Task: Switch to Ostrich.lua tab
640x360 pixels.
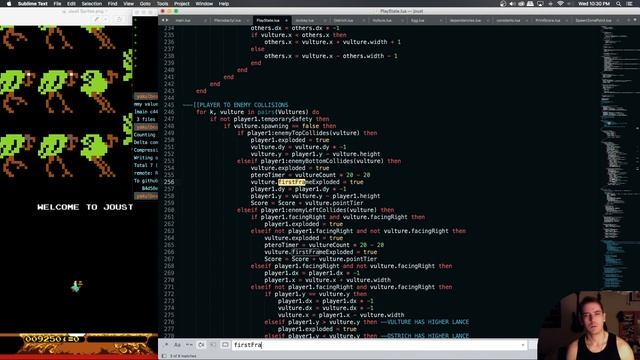Action: 343,20
